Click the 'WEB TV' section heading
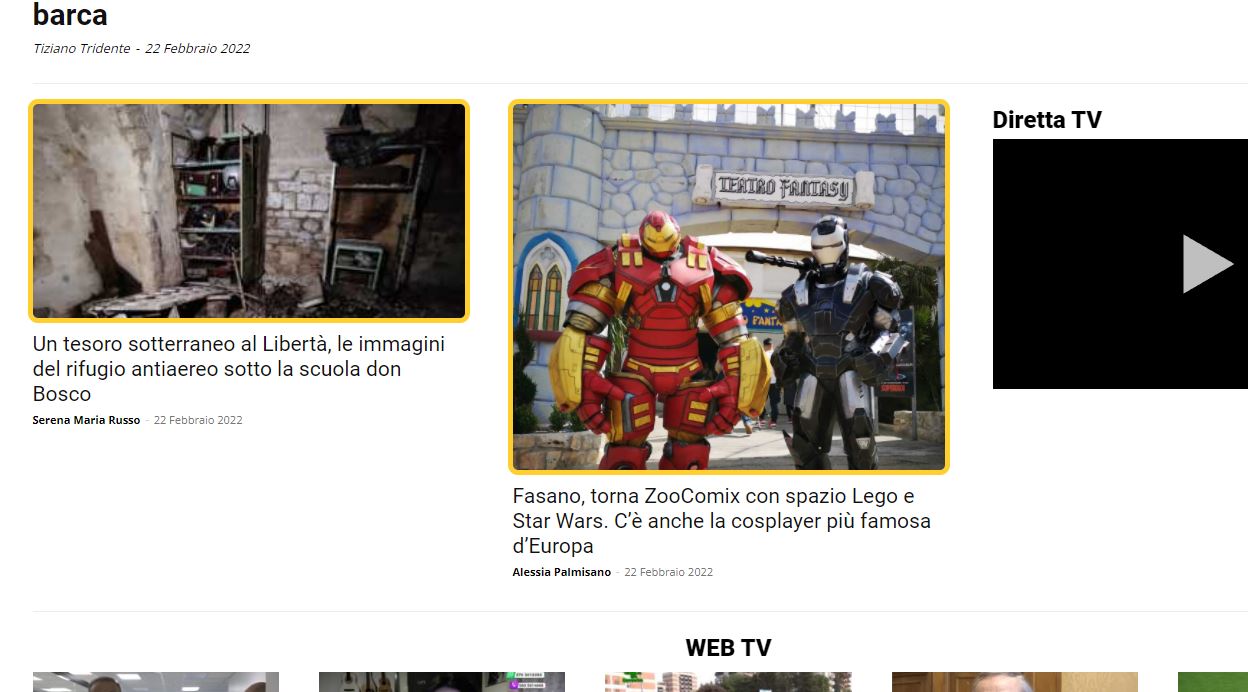1248x692 pixels. (x=728, y=648)
